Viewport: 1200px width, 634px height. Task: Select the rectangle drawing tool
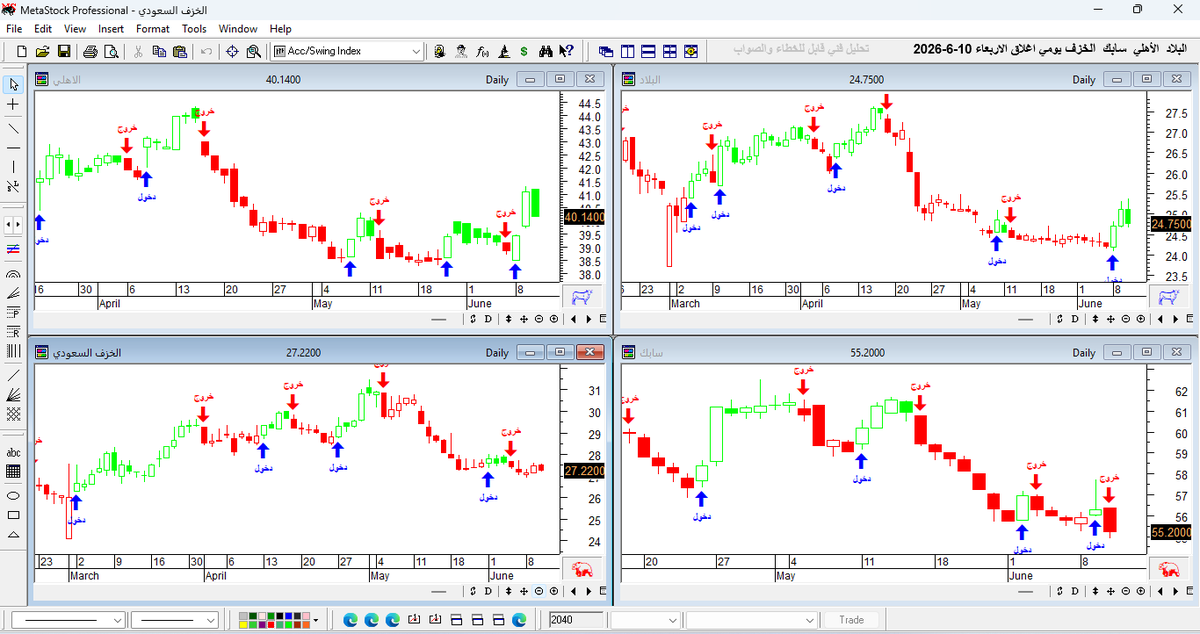[13, 515]
